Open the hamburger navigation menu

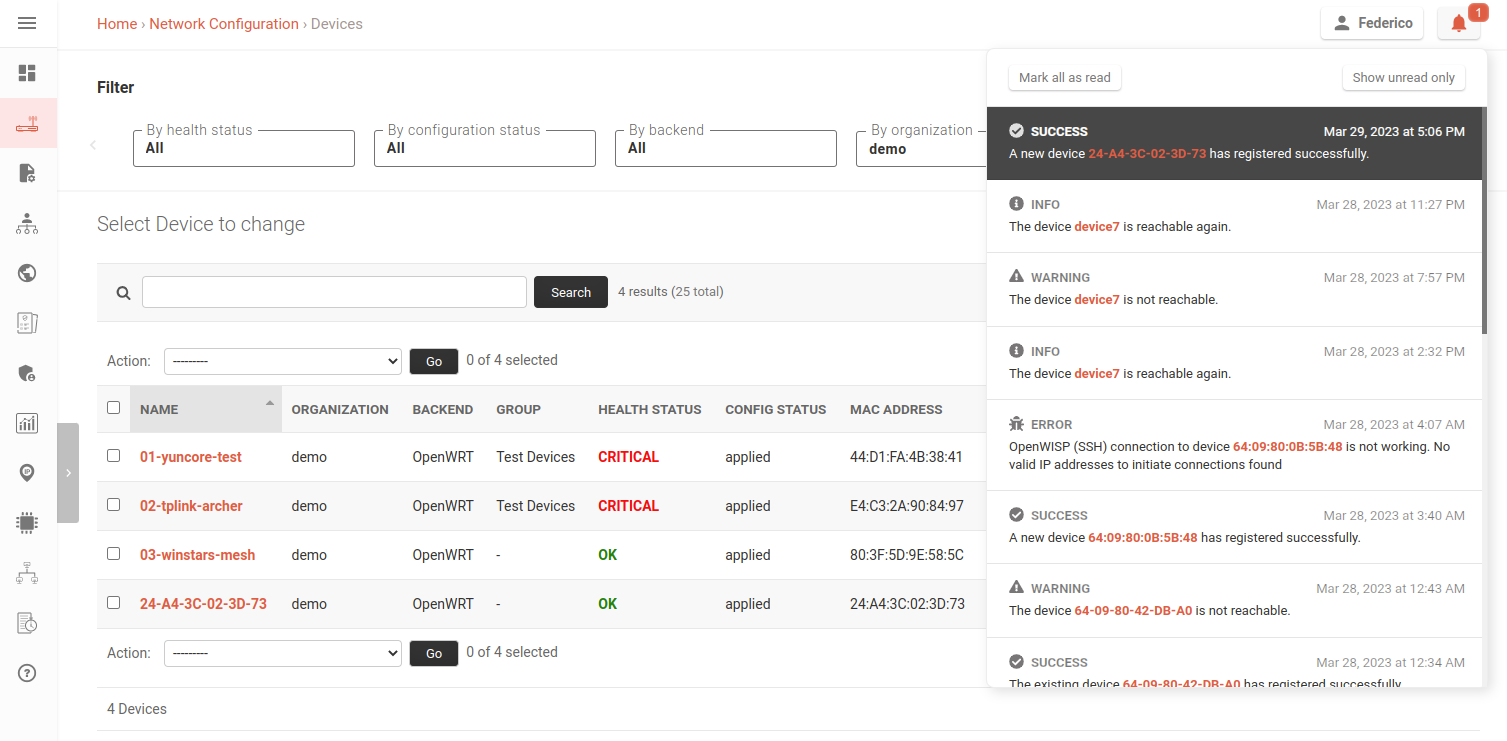point(27,24)
